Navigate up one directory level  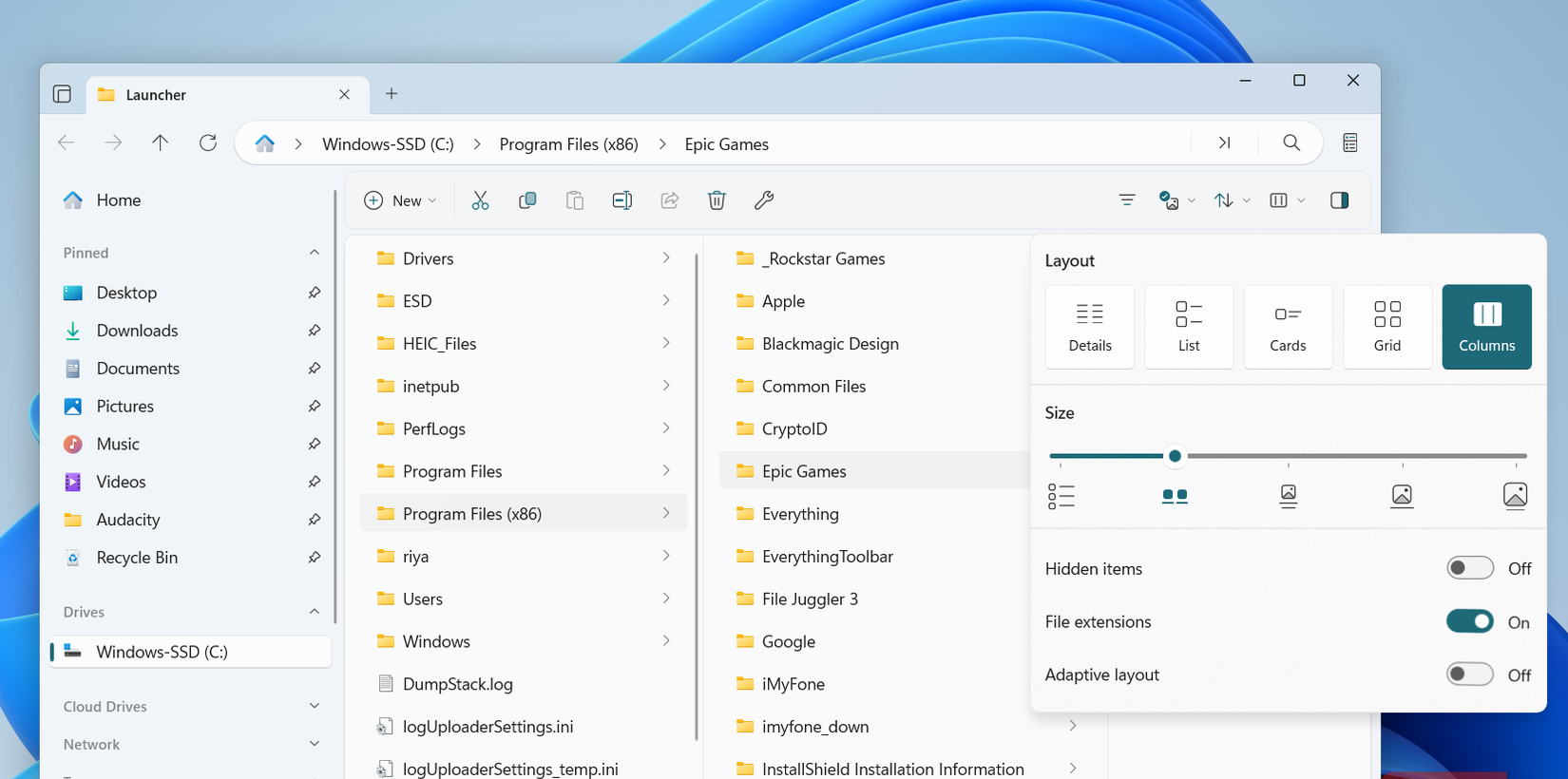click(x=160, y=143)
